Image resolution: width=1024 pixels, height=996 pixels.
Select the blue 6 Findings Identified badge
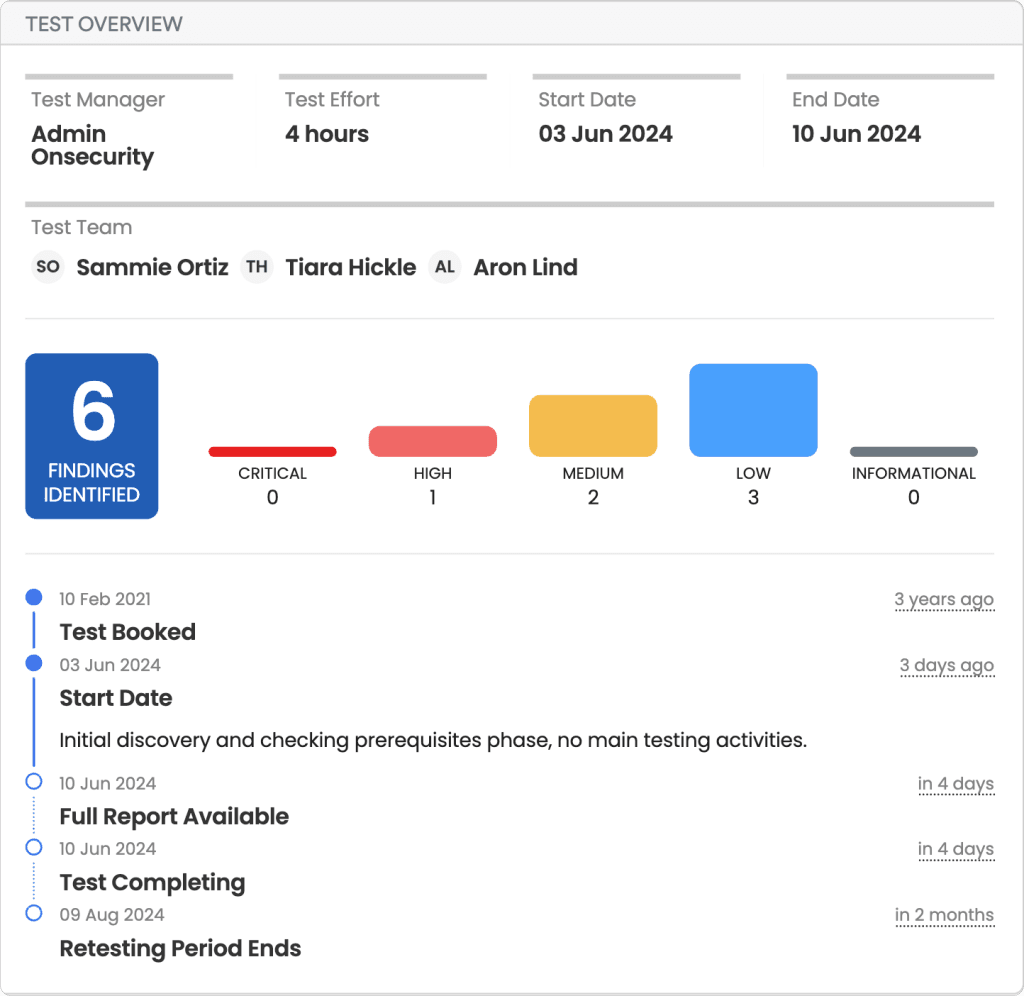[x=91, y=435]
